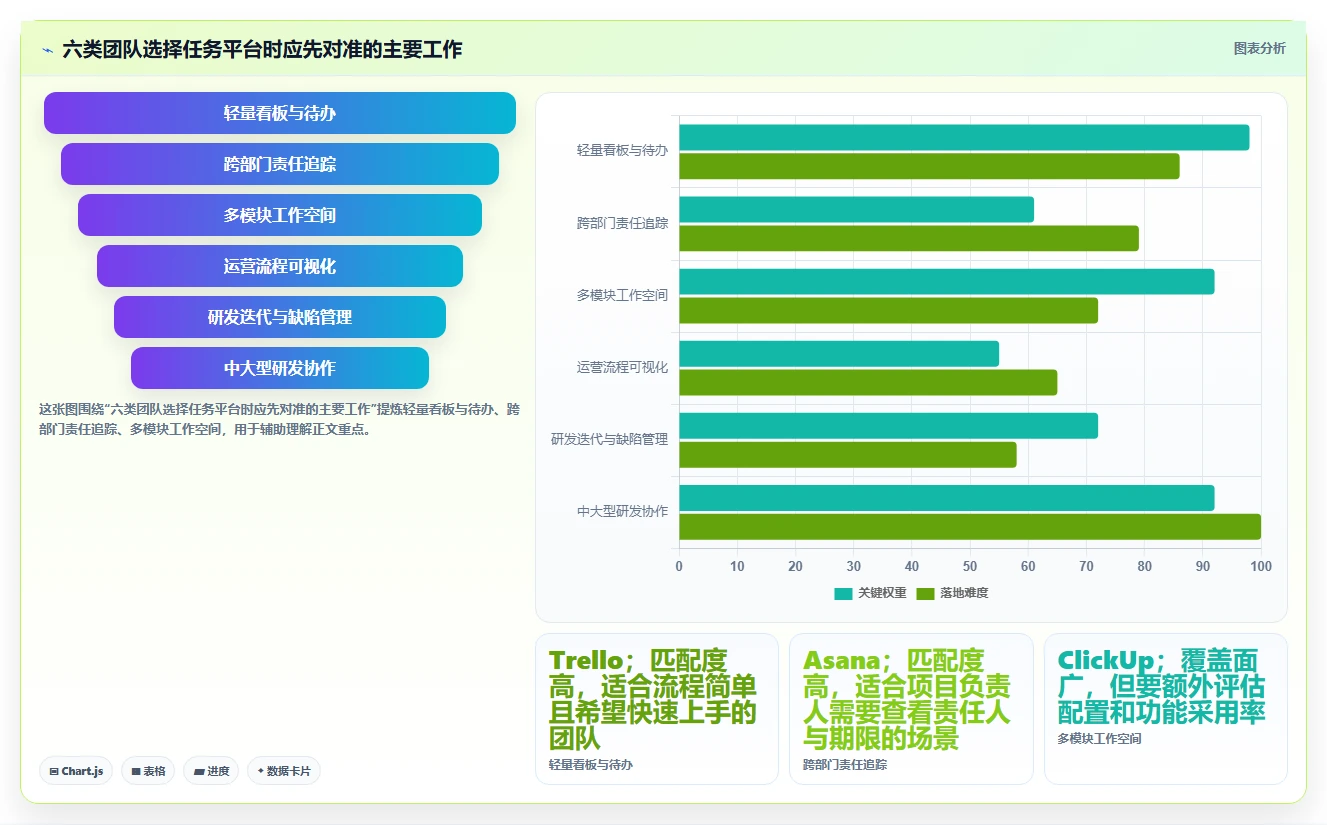Open the ClickUp data card
The height and width of the screenshot is (825, 1327).
(1166, 709)
